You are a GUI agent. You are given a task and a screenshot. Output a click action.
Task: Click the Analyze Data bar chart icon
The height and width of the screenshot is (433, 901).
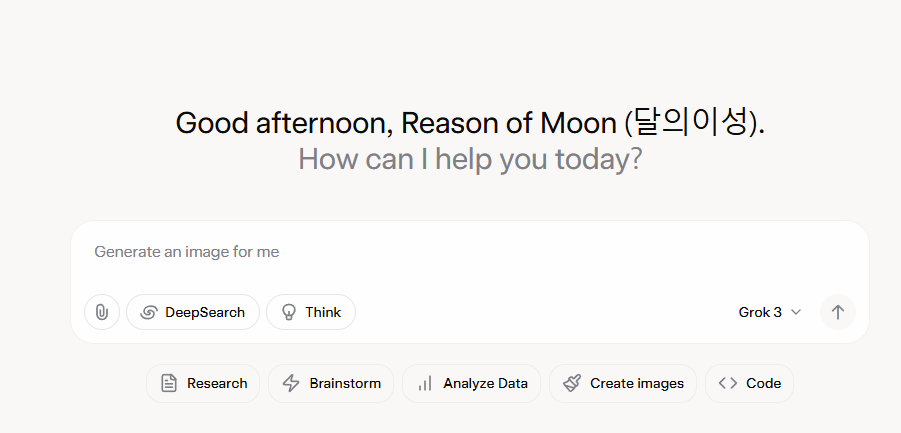(425, 384)
